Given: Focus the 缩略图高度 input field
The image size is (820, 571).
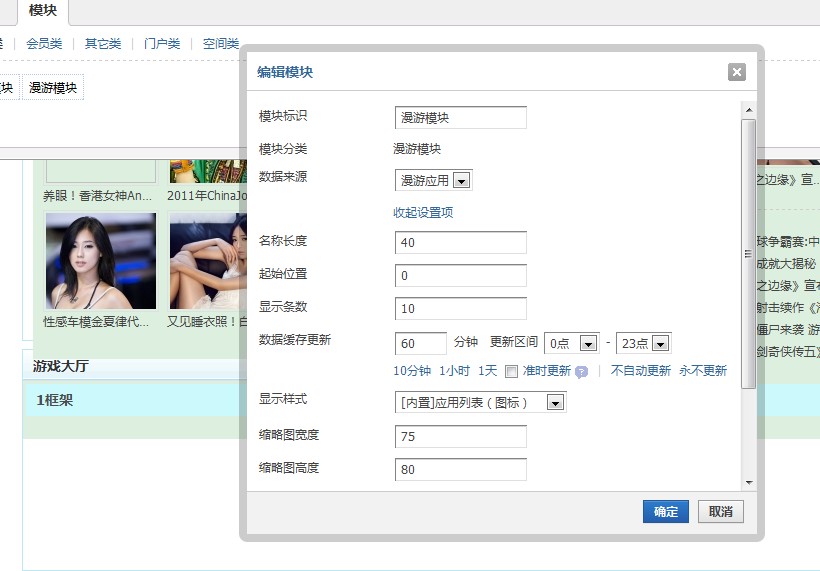Looking at the screenshot, I should (461, 470).
